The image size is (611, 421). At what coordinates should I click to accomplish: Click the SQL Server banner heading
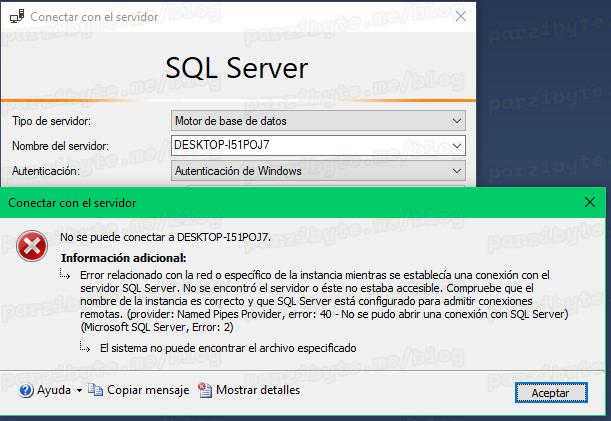[x=237, y=68]
